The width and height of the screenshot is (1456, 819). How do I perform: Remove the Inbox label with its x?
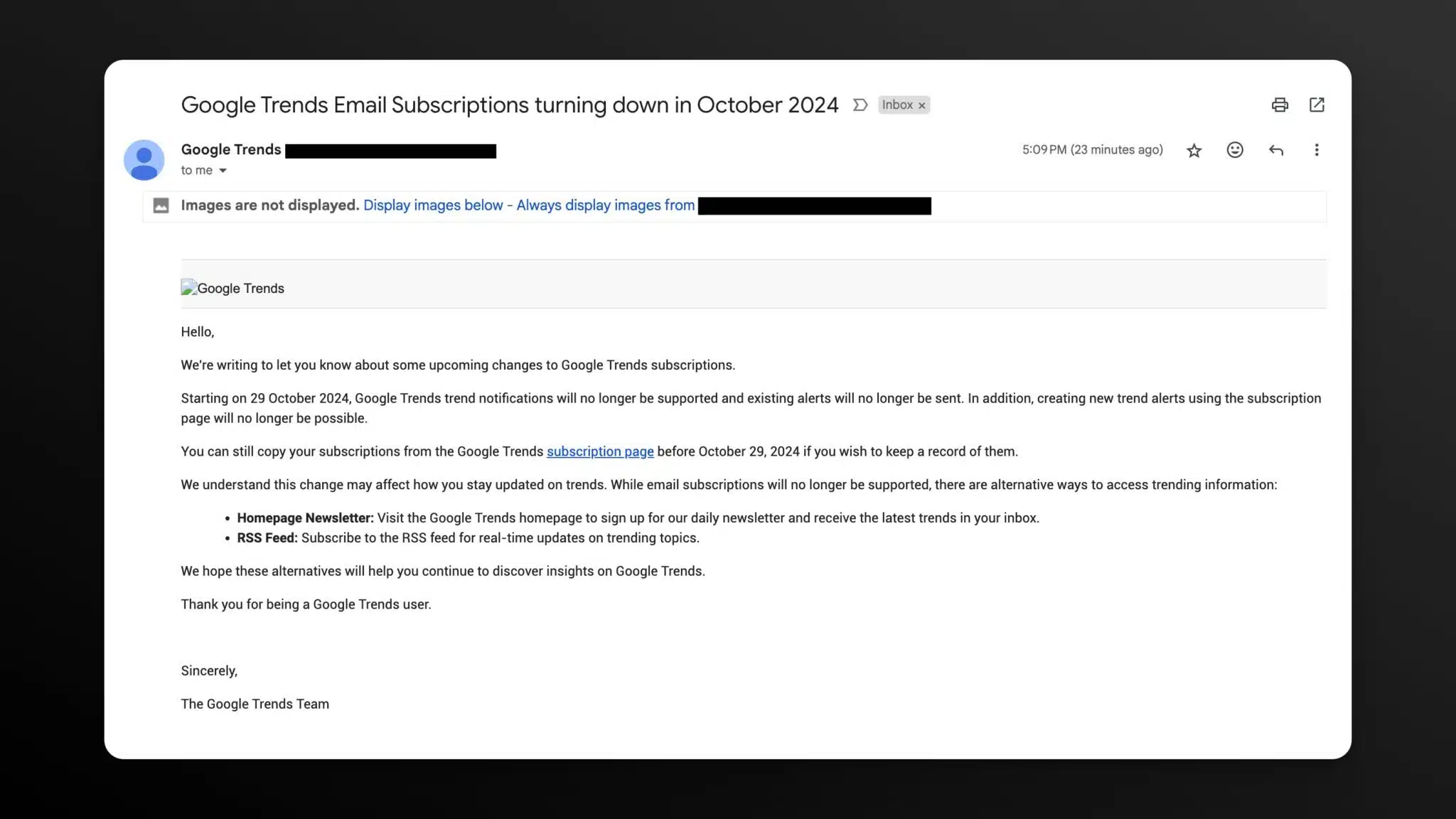[922, 105]
